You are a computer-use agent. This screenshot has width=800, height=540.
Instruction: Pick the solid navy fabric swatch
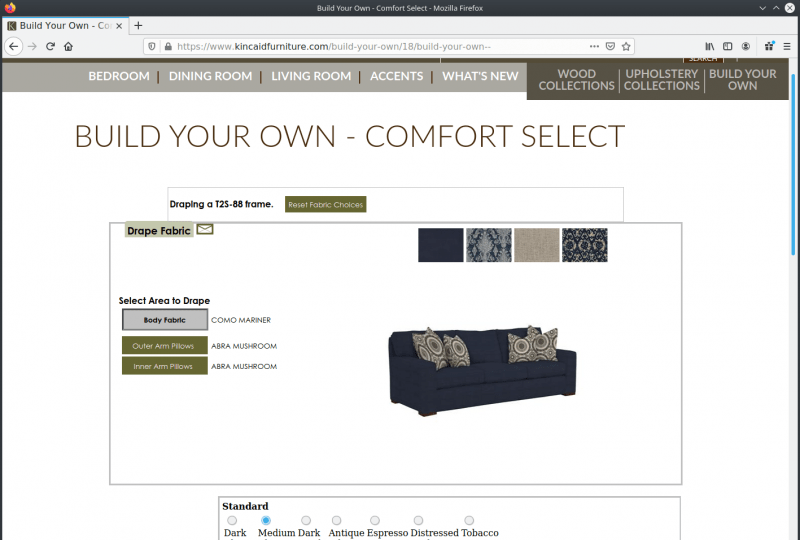pyautogui.click(x=441, y=245)
